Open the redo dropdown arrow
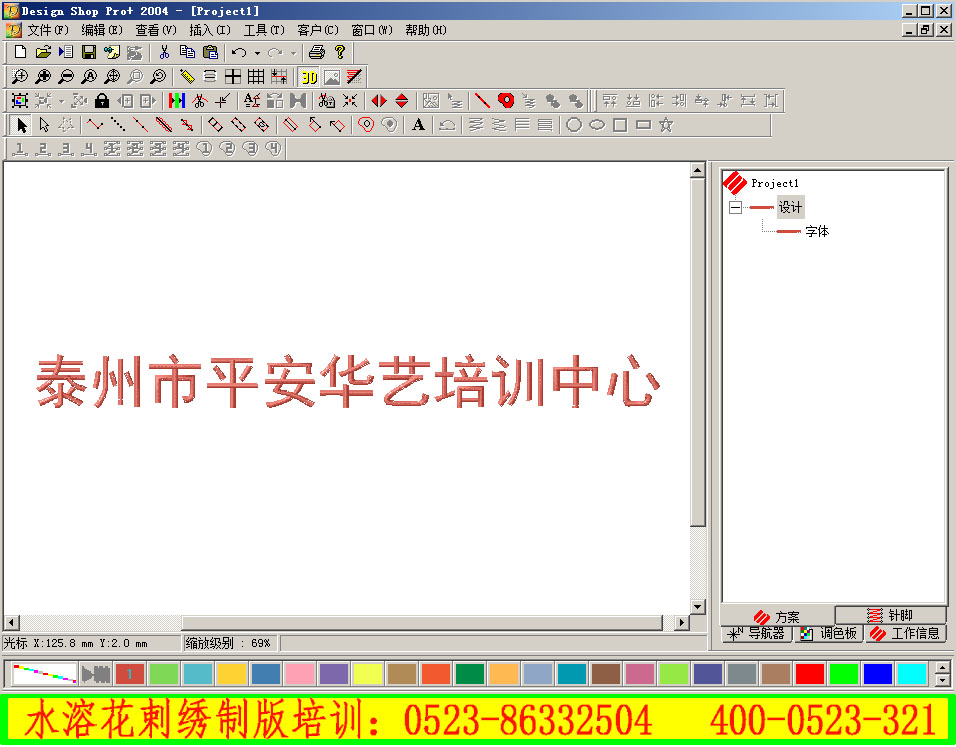Image resolution: width=956 pixels, height=747 pixels. coord(296,52)
